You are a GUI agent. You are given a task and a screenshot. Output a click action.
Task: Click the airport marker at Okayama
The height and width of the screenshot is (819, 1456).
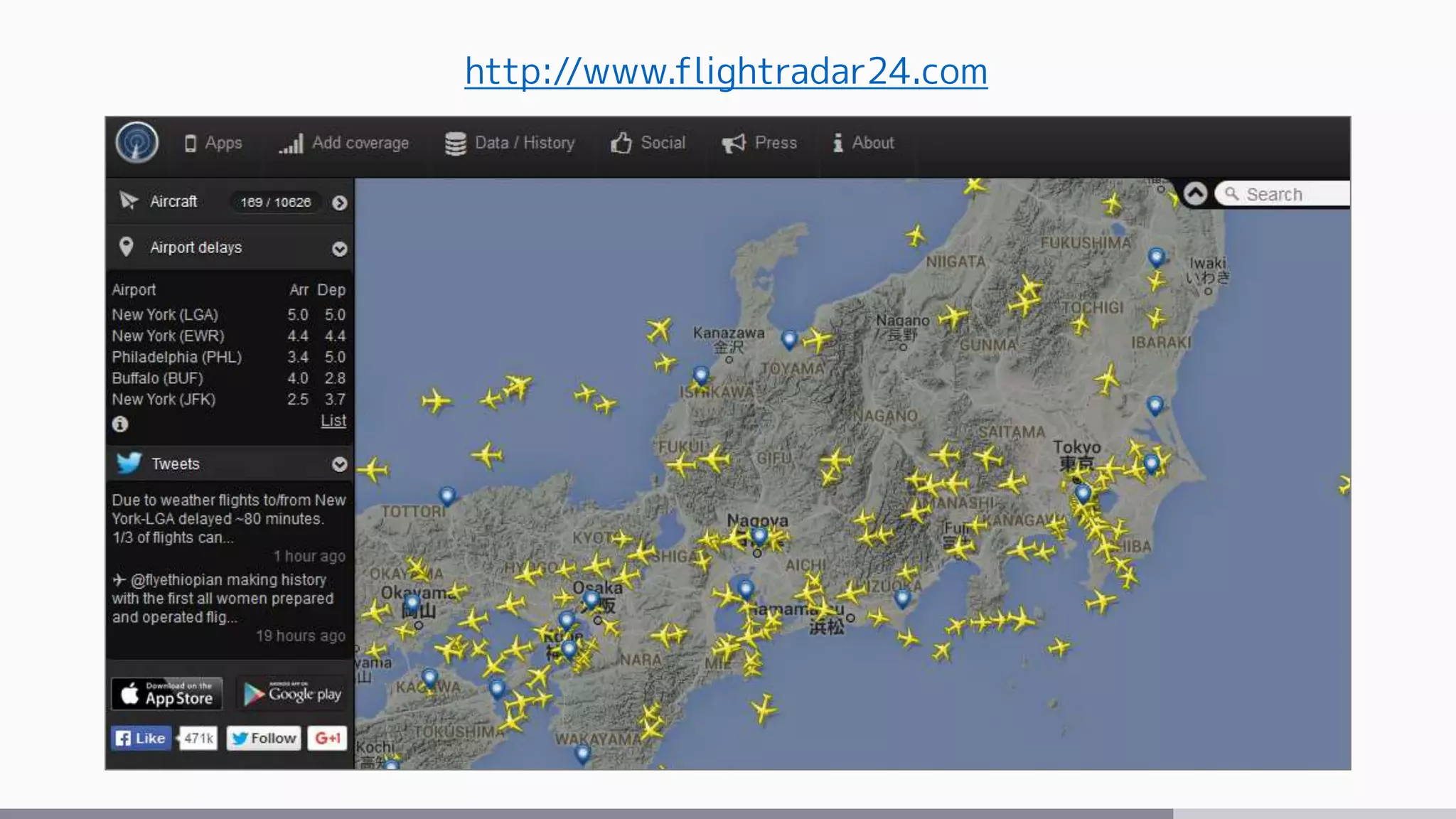(x=412, y=604)
